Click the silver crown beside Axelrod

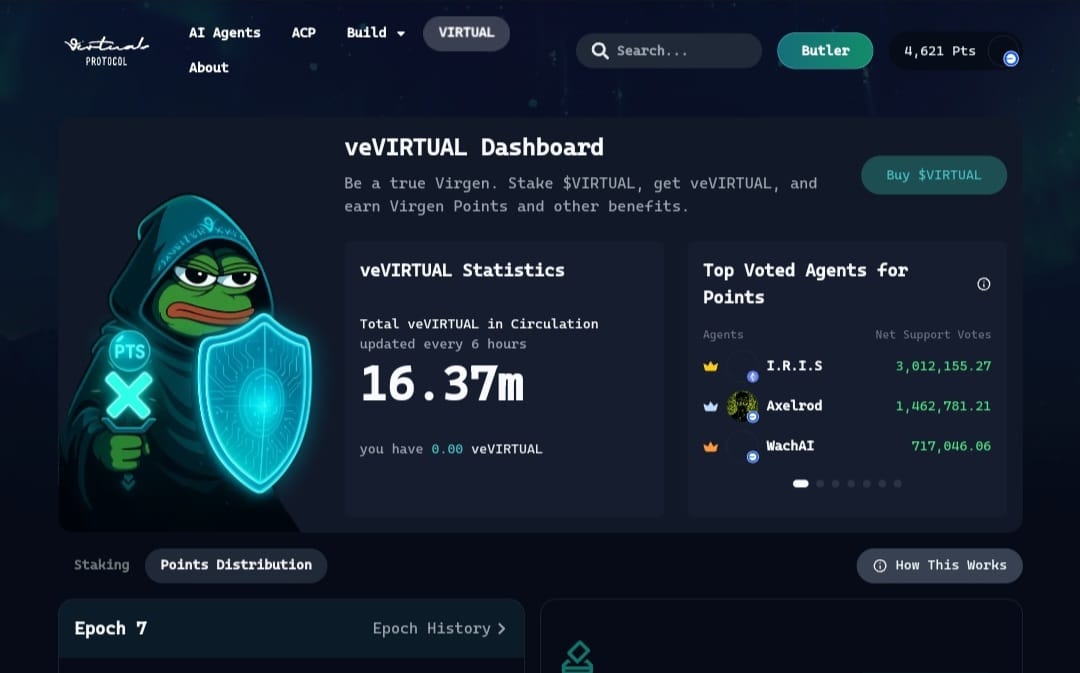[711, 406]
